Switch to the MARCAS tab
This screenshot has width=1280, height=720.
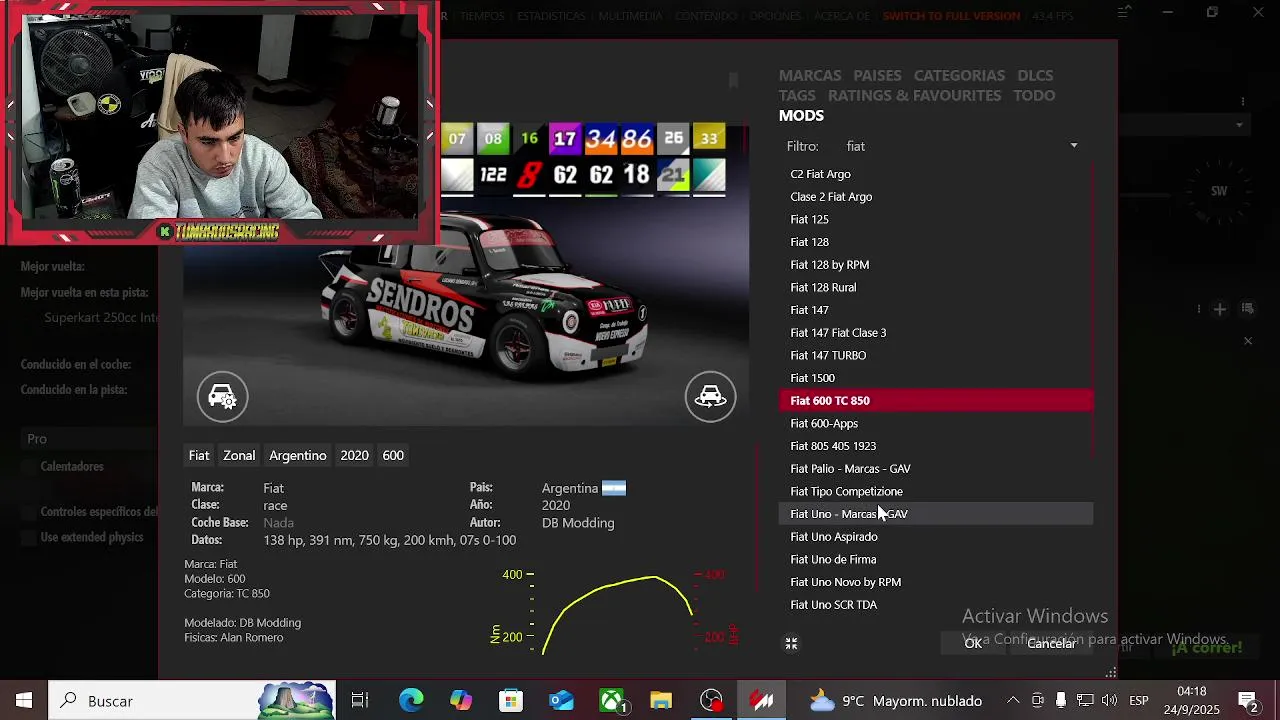pos(810,76)
